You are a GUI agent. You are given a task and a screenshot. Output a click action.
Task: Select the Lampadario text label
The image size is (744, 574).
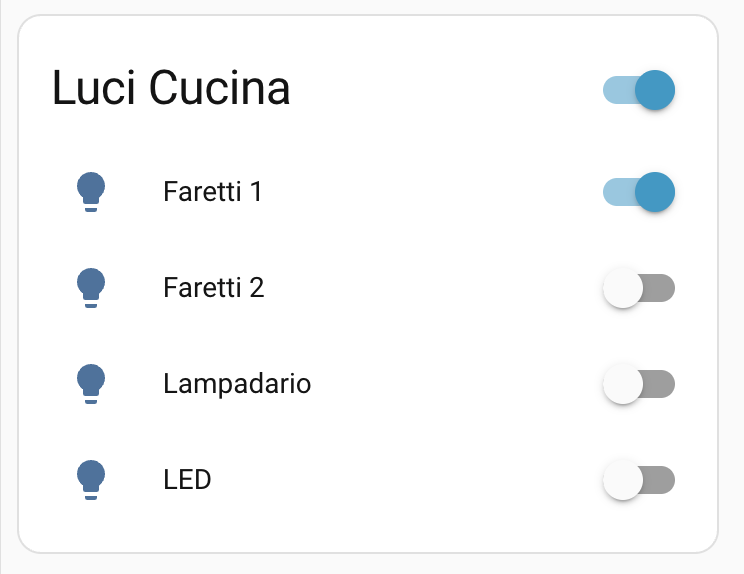pos(237,384)
